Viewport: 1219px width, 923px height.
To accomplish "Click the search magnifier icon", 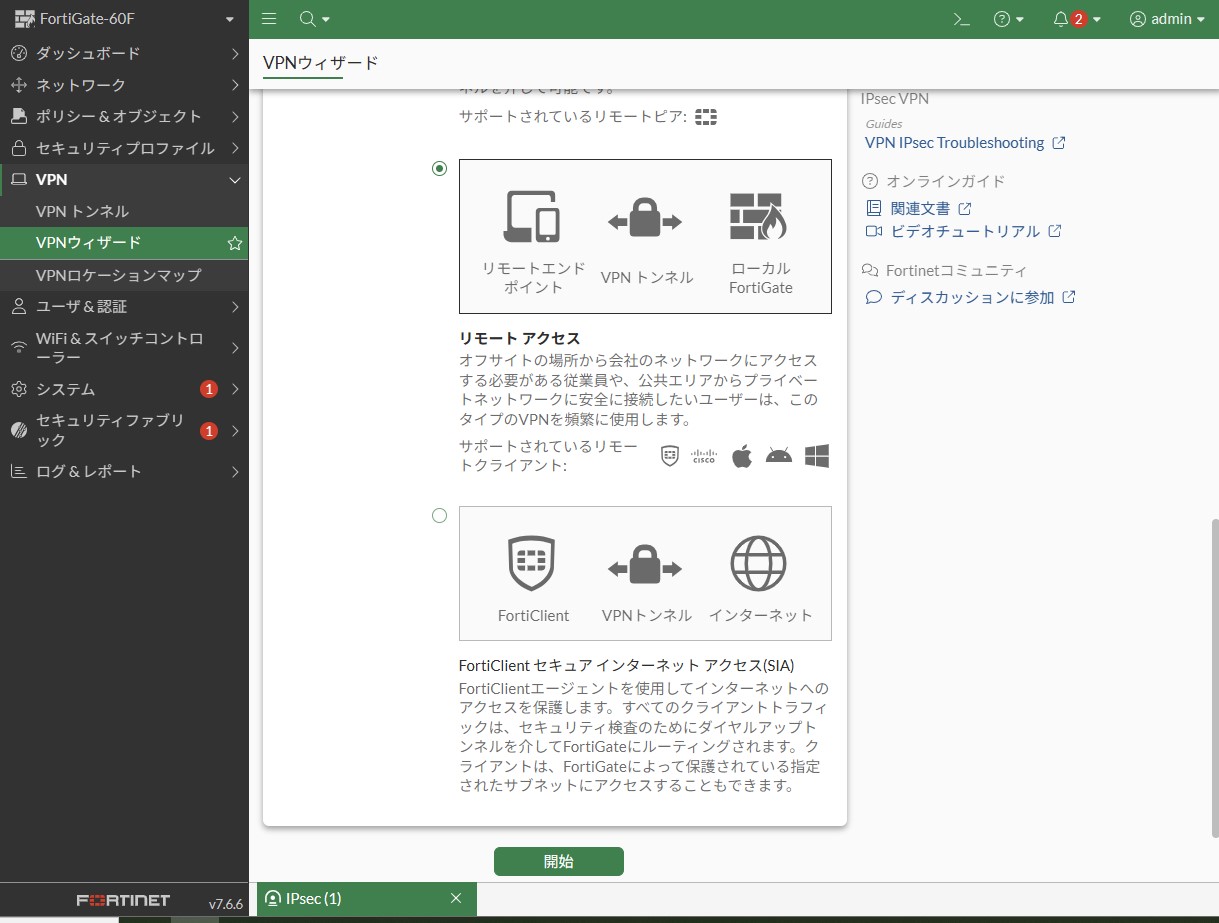I will click(308, 19).
